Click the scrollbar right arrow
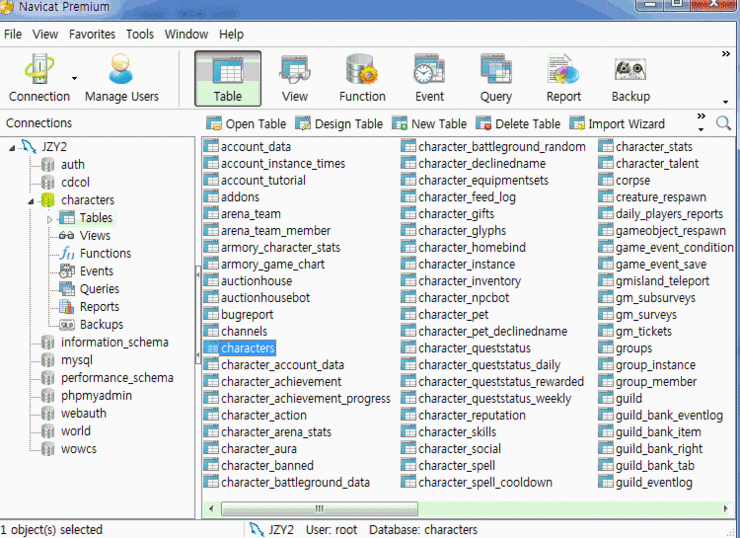The height and width of the screenshot is (538, 740). (725, 509)
